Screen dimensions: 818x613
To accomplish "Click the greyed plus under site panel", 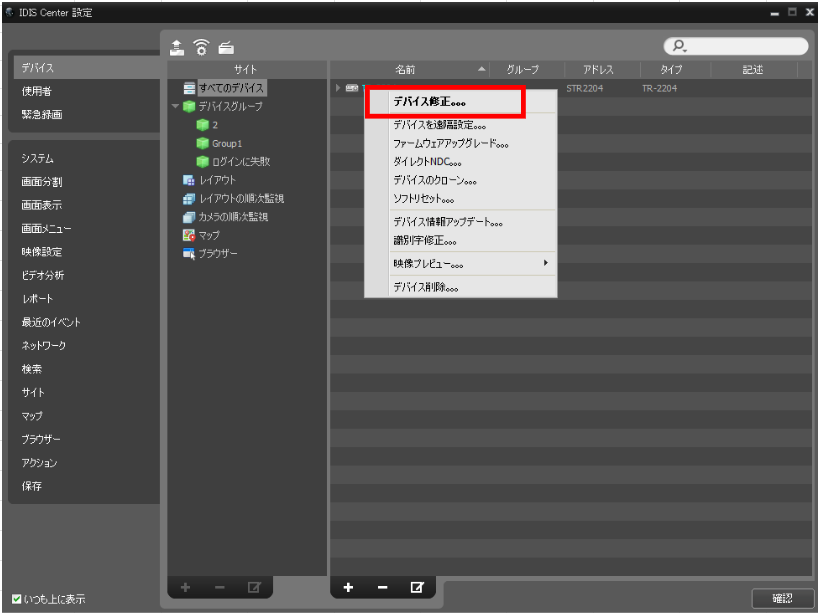I will coord(185,587).
